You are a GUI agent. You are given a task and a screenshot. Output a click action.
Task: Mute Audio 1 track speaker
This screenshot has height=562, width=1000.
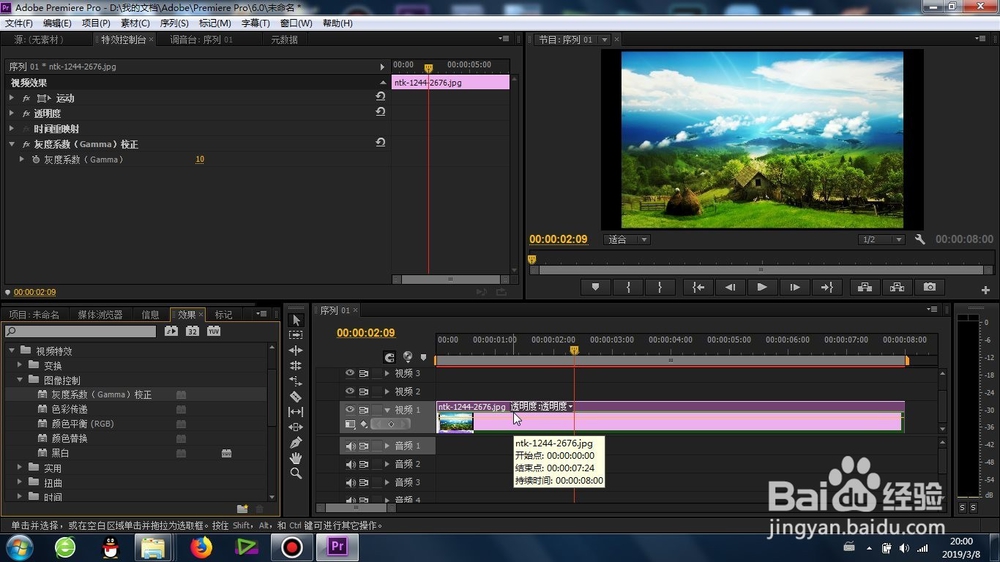[x=350, y=446]
